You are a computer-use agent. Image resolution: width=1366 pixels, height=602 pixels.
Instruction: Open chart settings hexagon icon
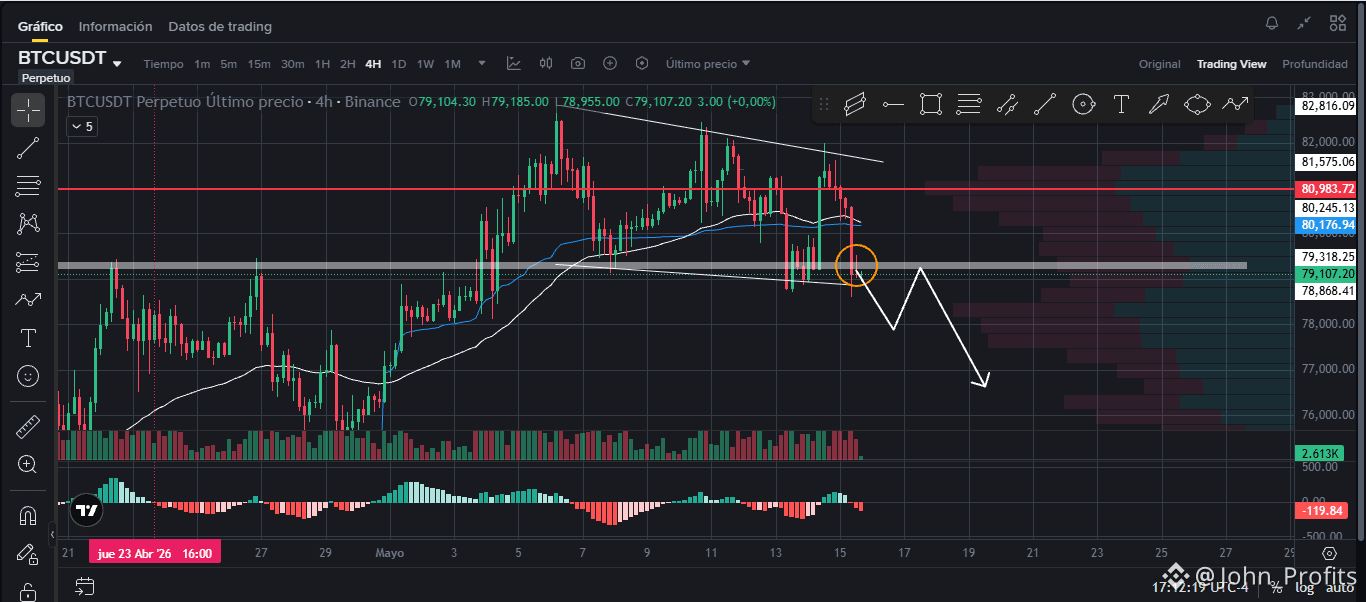coord(641,63)
